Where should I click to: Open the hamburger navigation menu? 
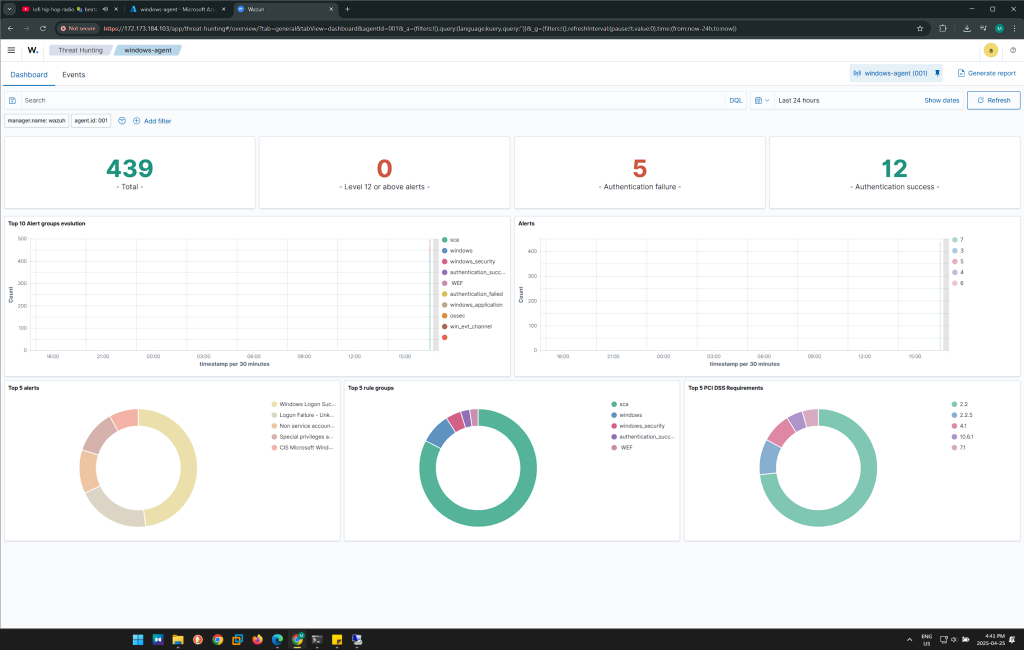(x=11, y=50)
